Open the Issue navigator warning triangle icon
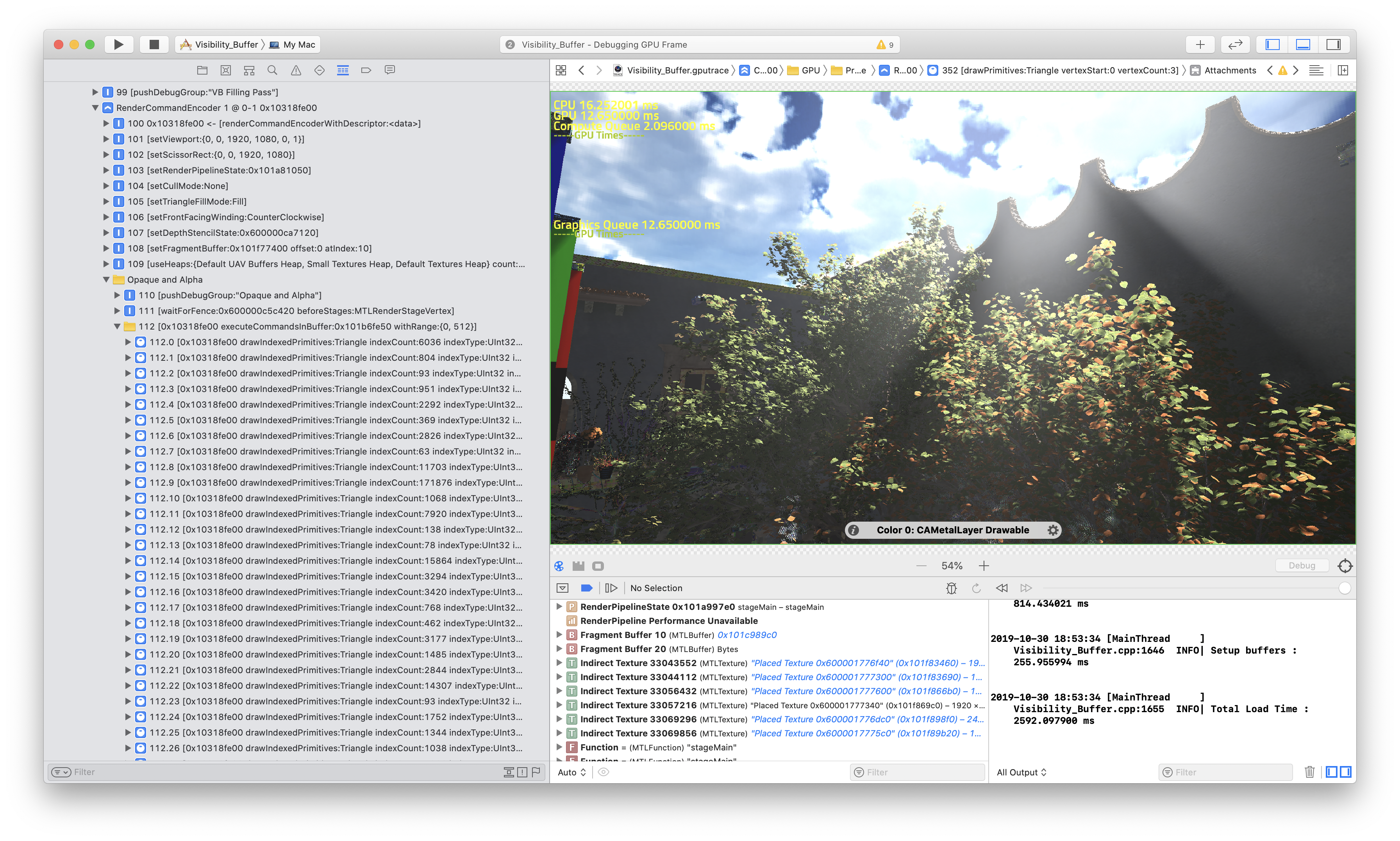This screenshot has width=1400, height=841. (296, 70)
